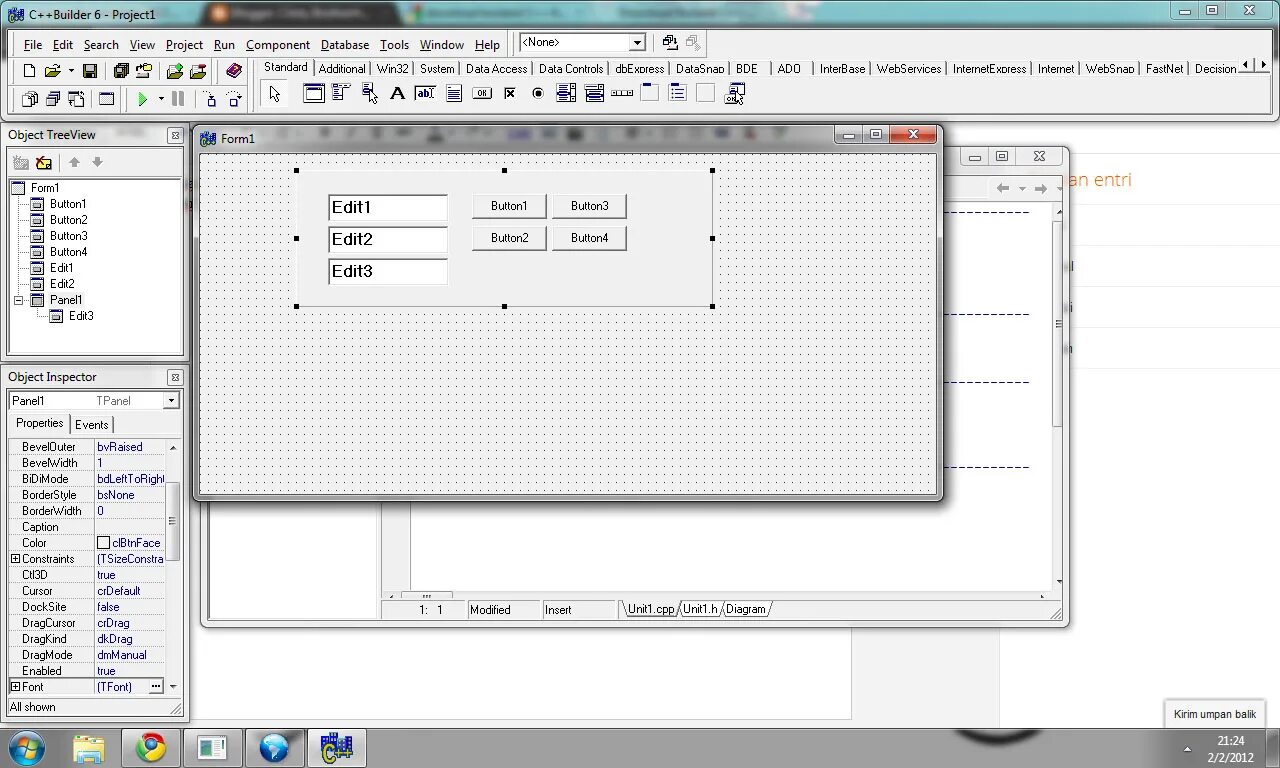Switch to Events tab in Object Inspector

point(92,425)
